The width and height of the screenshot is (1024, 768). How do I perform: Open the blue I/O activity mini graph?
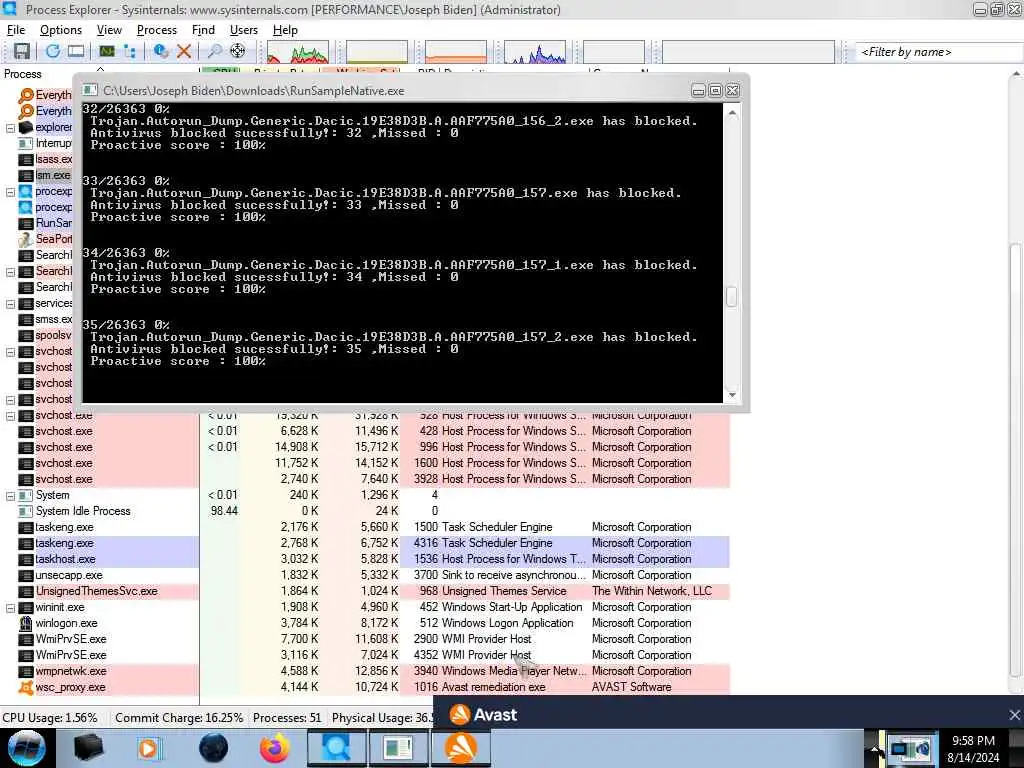coord(535,52)
